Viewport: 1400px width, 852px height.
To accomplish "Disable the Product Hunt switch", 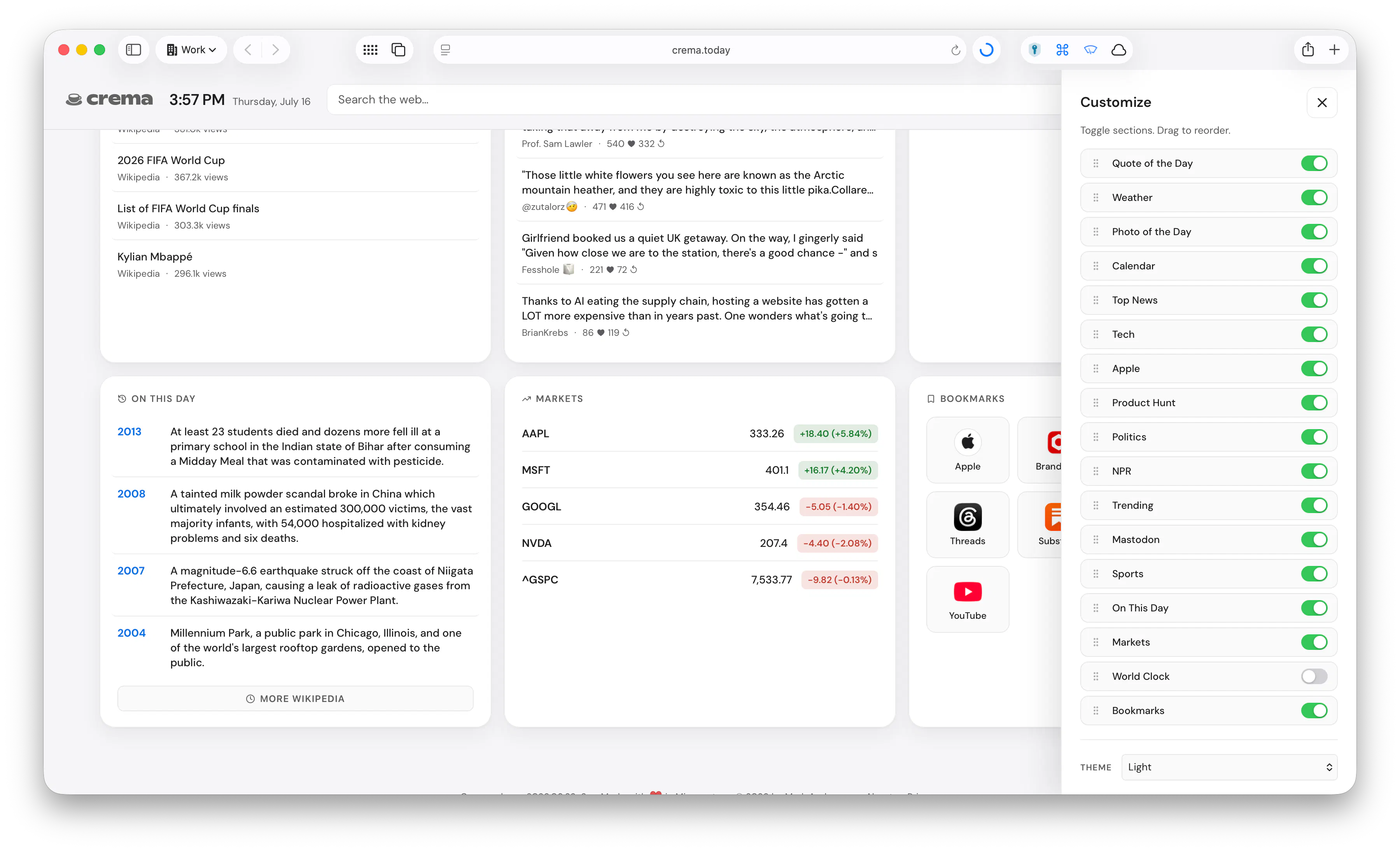I will tap(1314, 403).
